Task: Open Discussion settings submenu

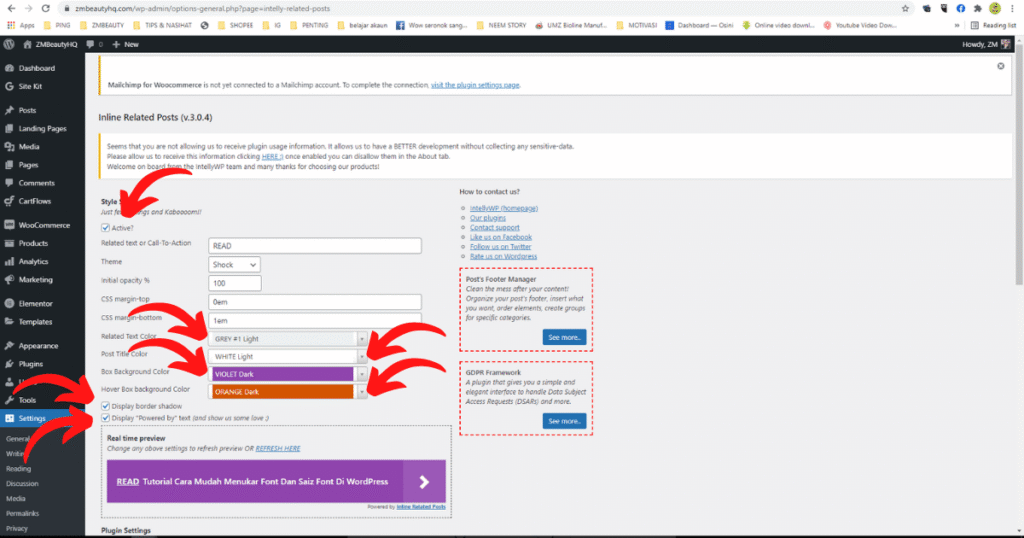Action: 22,484
